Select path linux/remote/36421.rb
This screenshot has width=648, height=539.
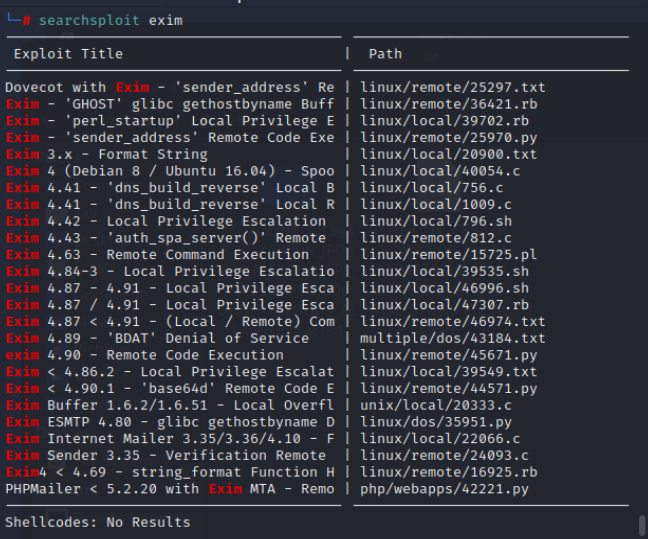click(x=448, y=104)
